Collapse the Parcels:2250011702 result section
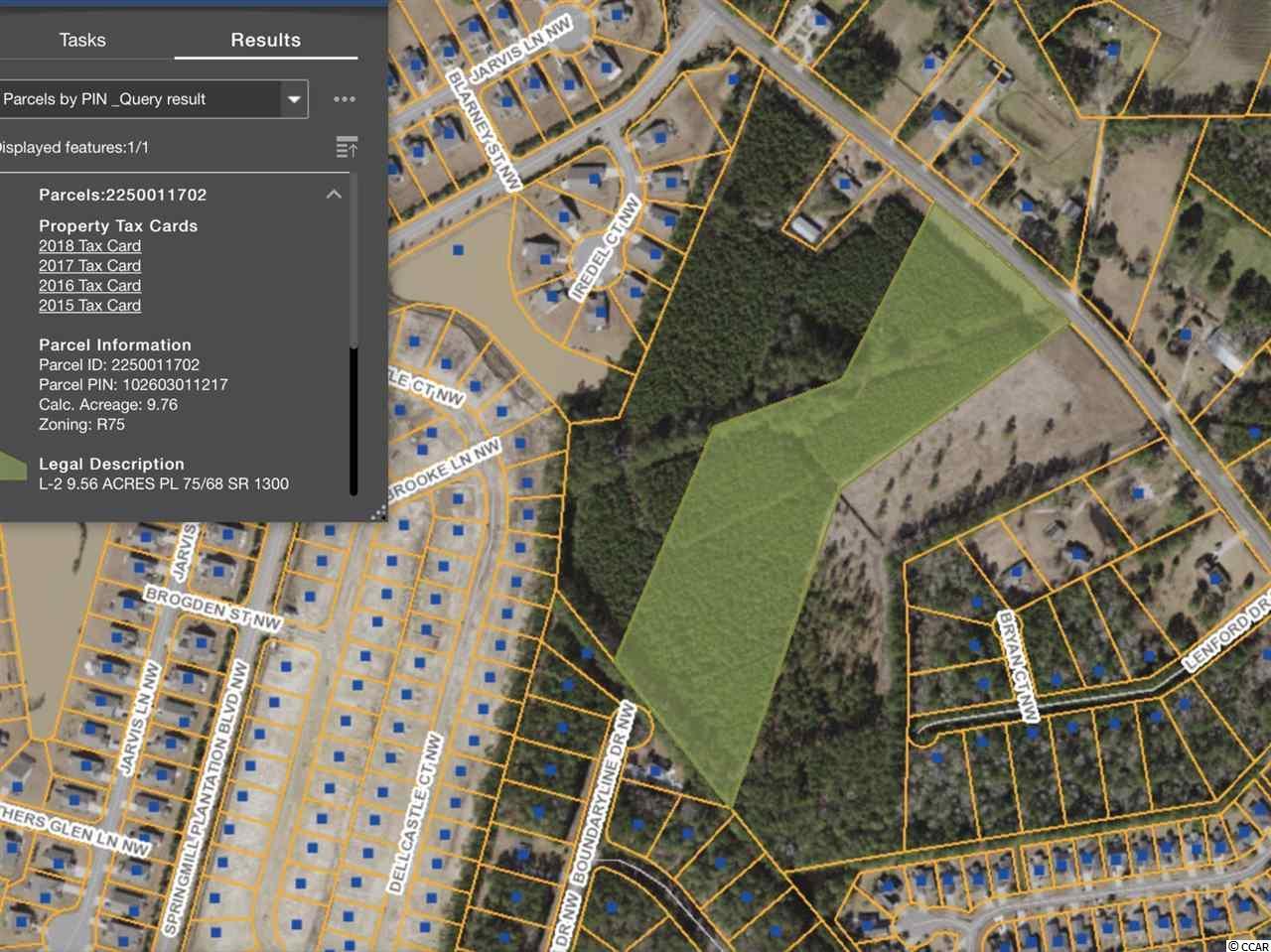The image size is (1271, 952). [x=335, y=195]
